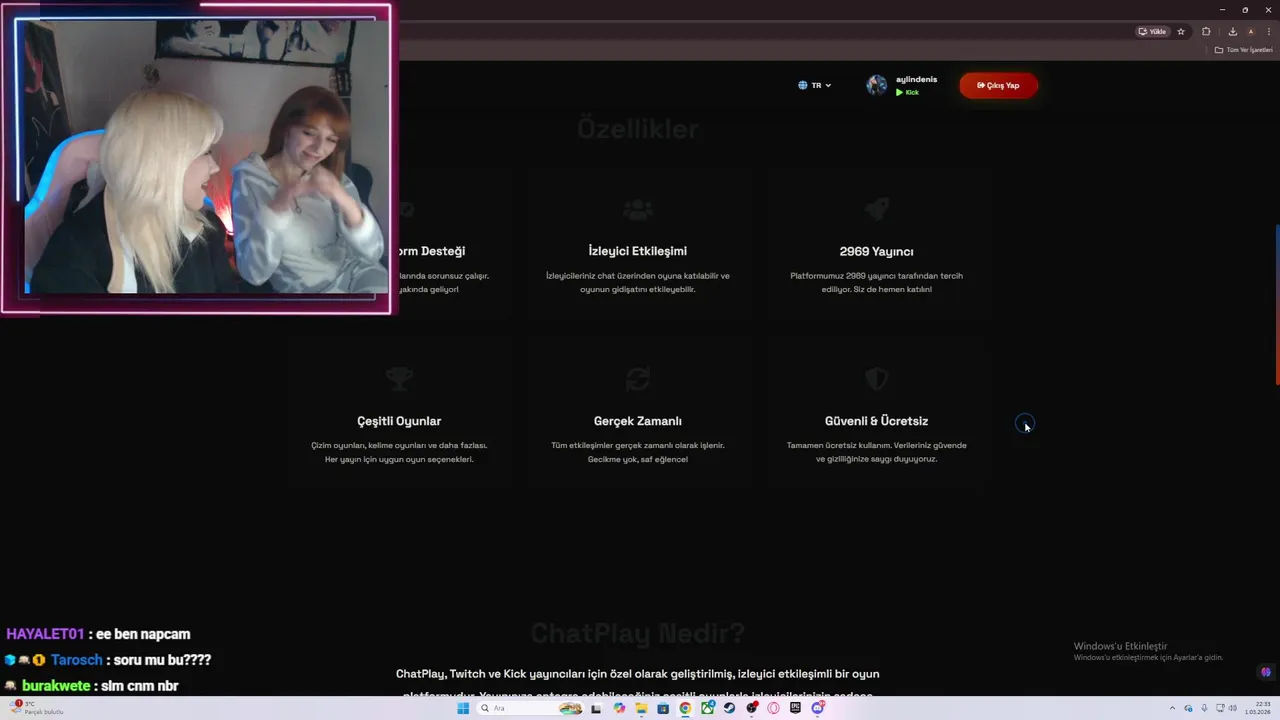Open File Explorer from the taskbar
The height and width of the screenshot is (720, 1280).
pyautogui.click(x=641, y=708)
